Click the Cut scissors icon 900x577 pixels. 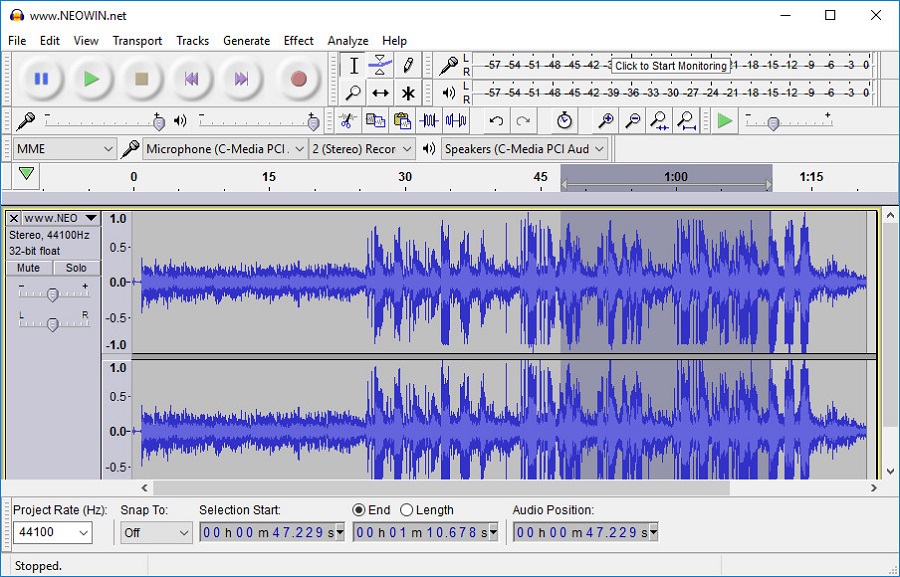point(346,121)
